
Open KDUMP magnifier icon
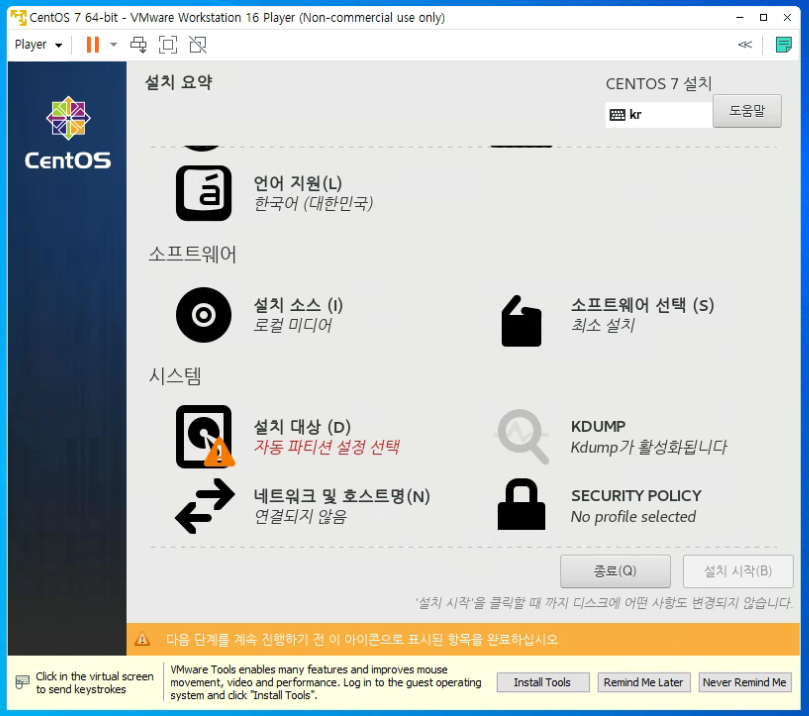point(522,436)
